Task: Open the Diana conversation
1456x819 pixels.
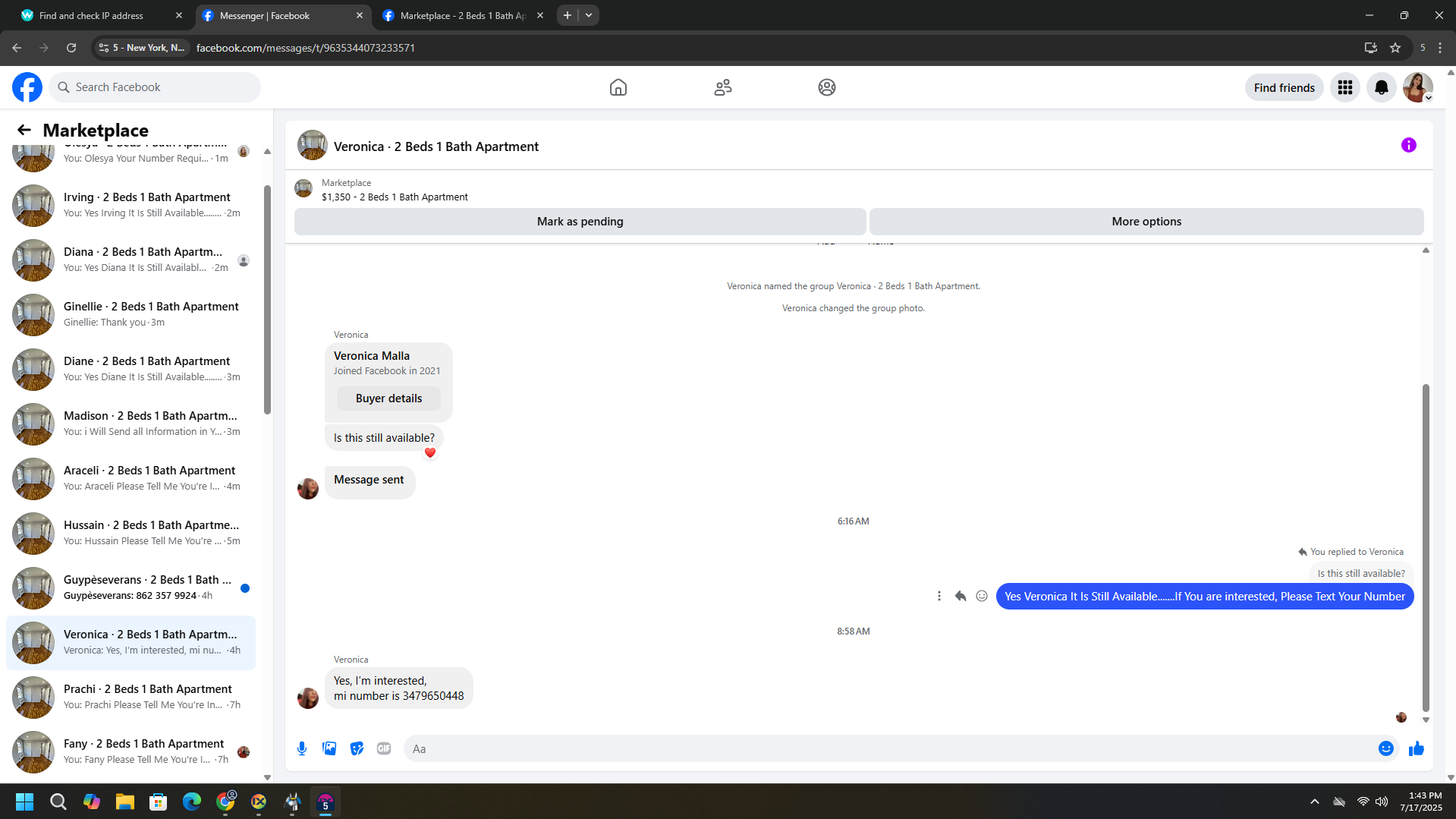Action: pos(131,260)
